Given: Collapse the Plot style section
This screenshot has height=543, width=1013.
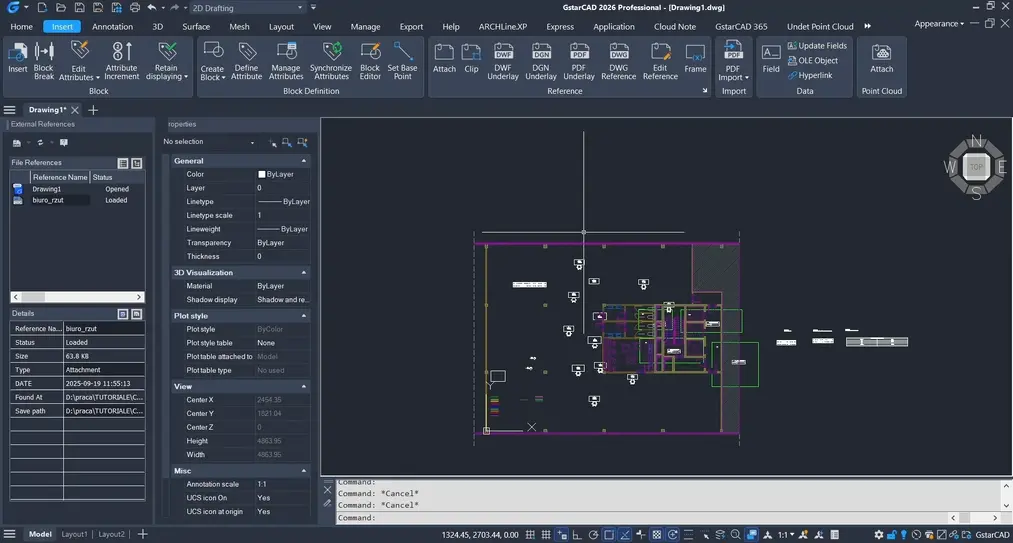Looking at the screenshot, I should [x=304, y=316].
